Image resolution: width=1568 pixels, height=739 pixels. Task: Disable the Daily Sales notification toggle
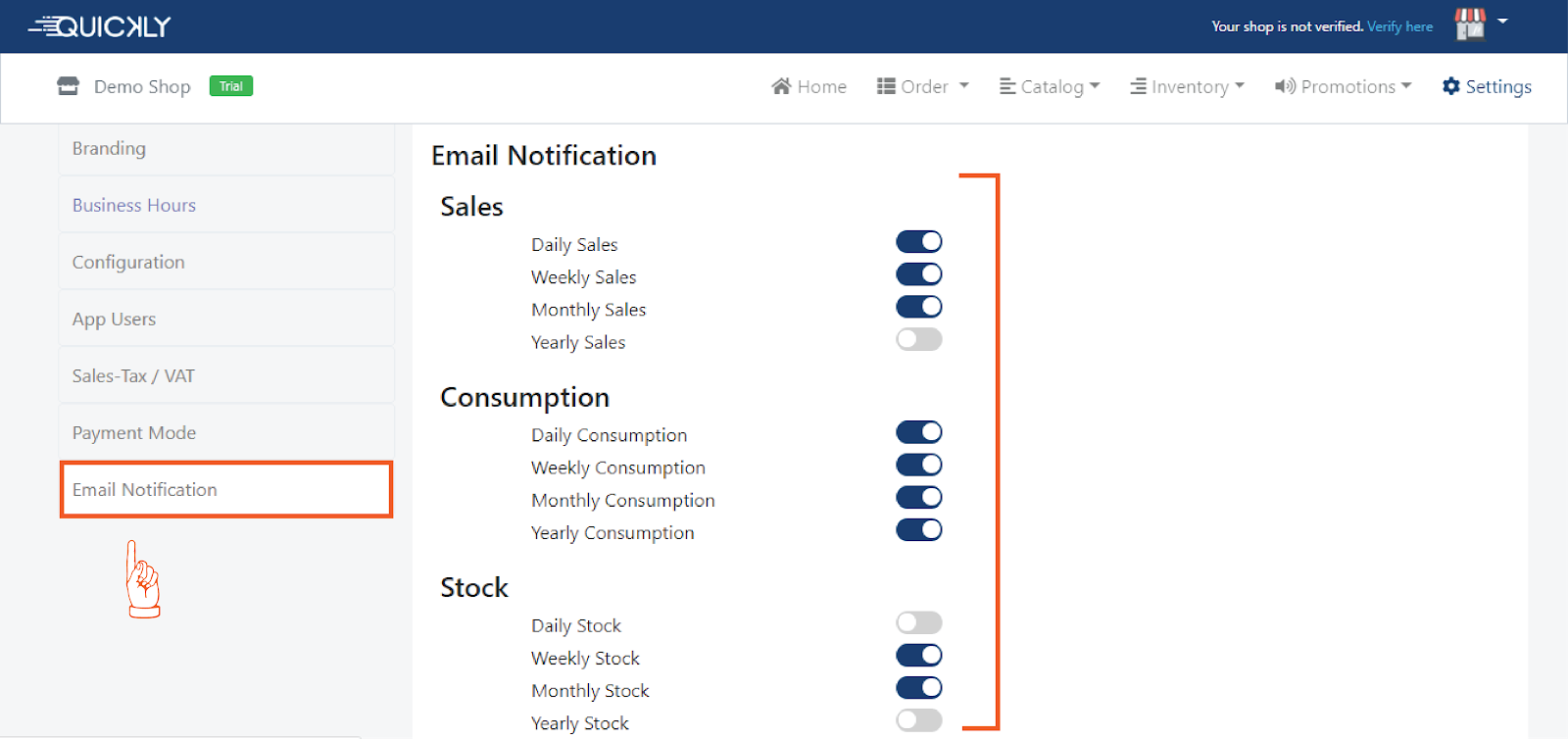click(918, 242)
